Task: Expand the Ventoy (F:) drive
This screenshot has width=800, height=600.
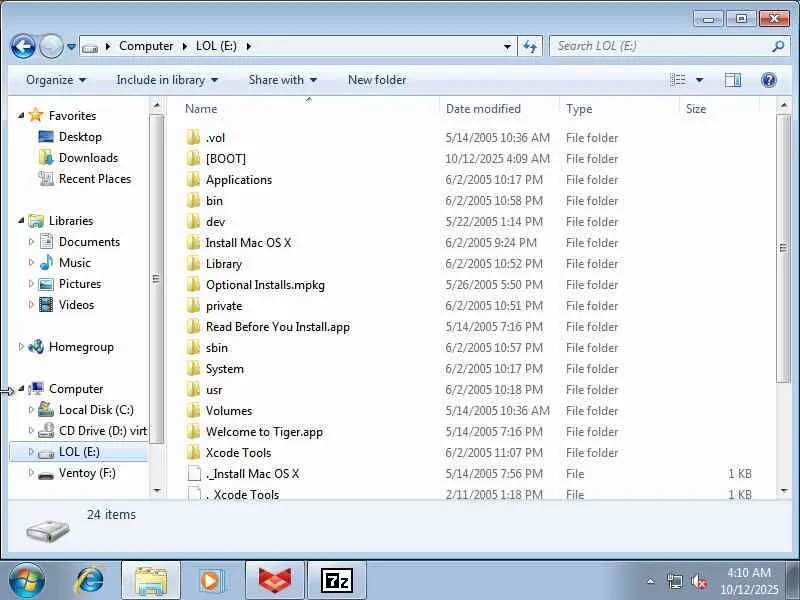Action: [x=31, y=473]
